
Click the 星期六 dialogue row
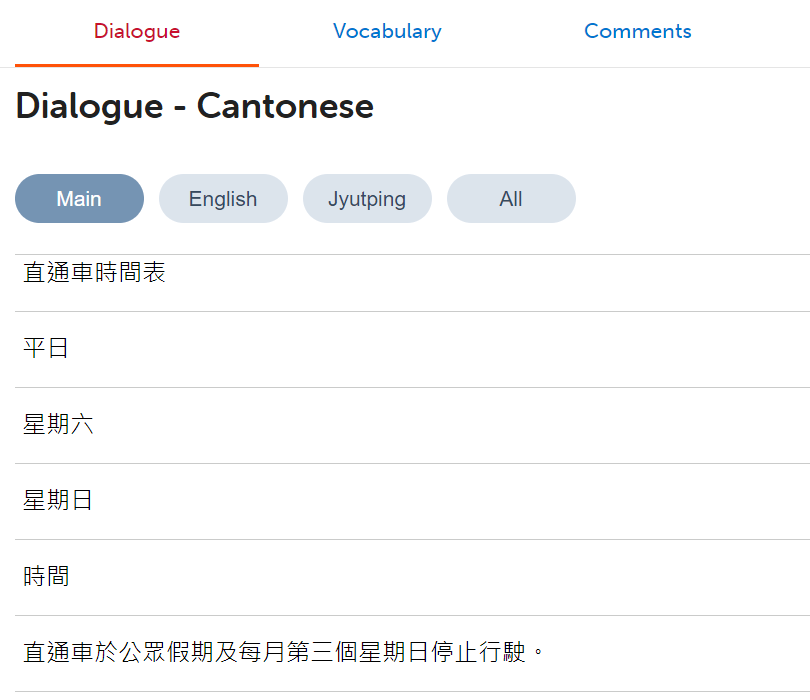point(58,425)
